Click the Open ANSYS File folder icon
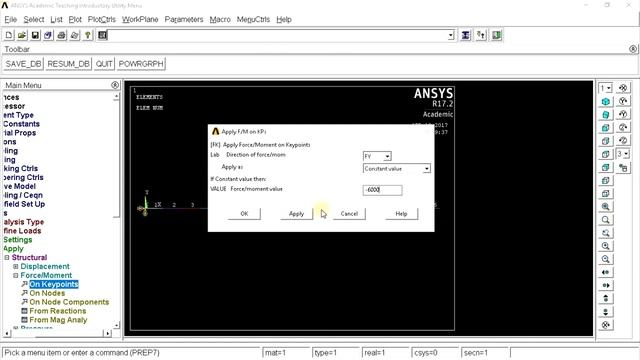The image size is (640, 360). pyautogui.click(x=22, y=35)
